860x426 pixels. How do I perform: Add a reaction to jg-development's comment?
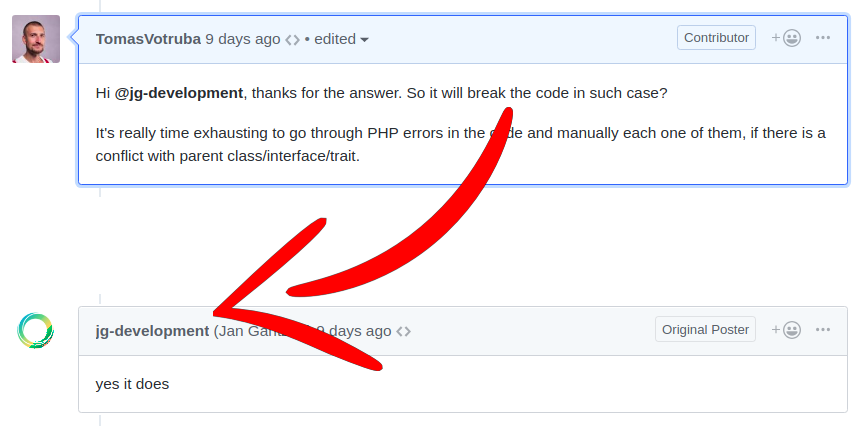click(x=786, y=330)
